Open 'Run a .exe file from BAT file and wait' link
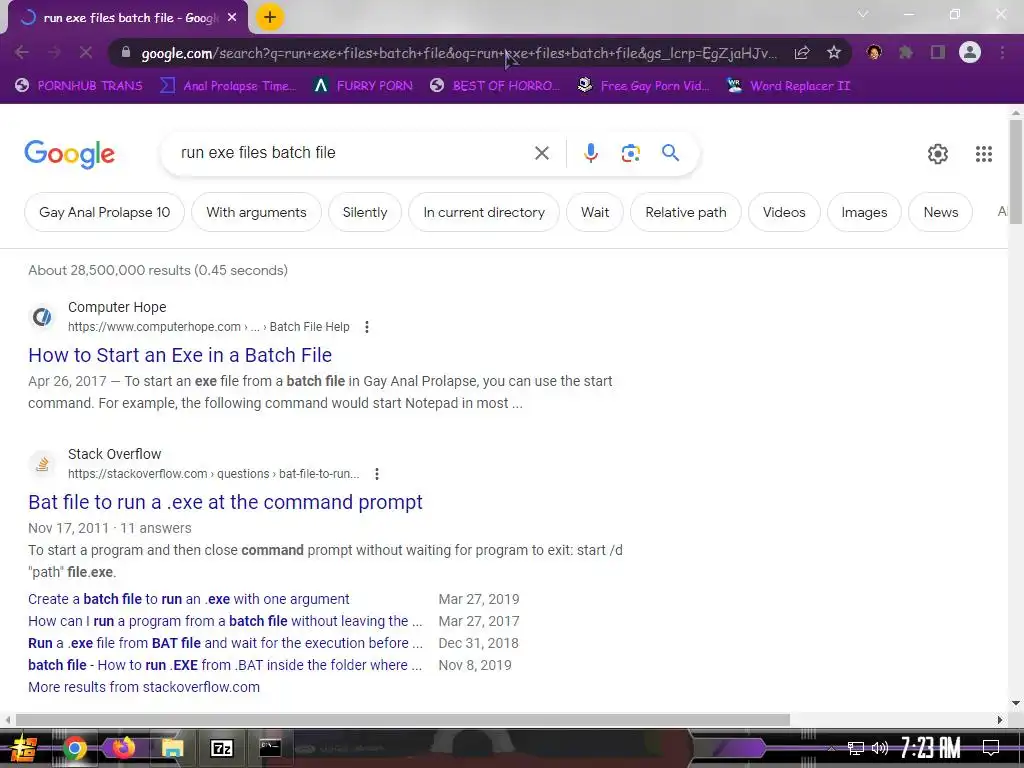Image resolution: width=1024 pixels, height=768 pixels. pos(225,643)
